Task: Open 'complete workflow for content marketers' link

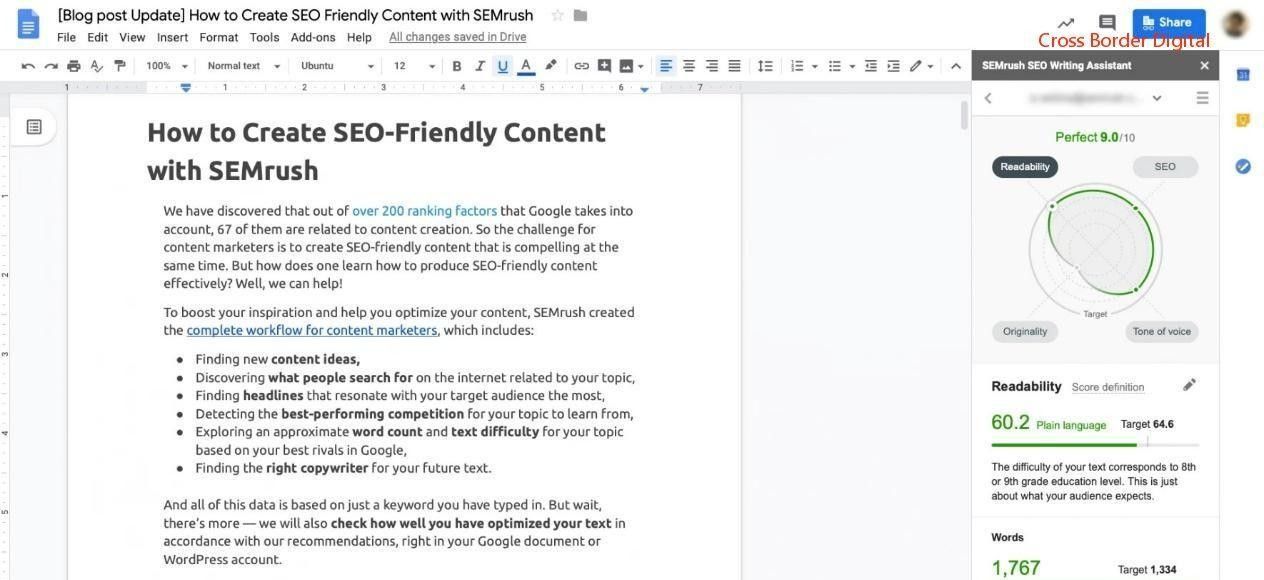Action: [x=312, y=330]
